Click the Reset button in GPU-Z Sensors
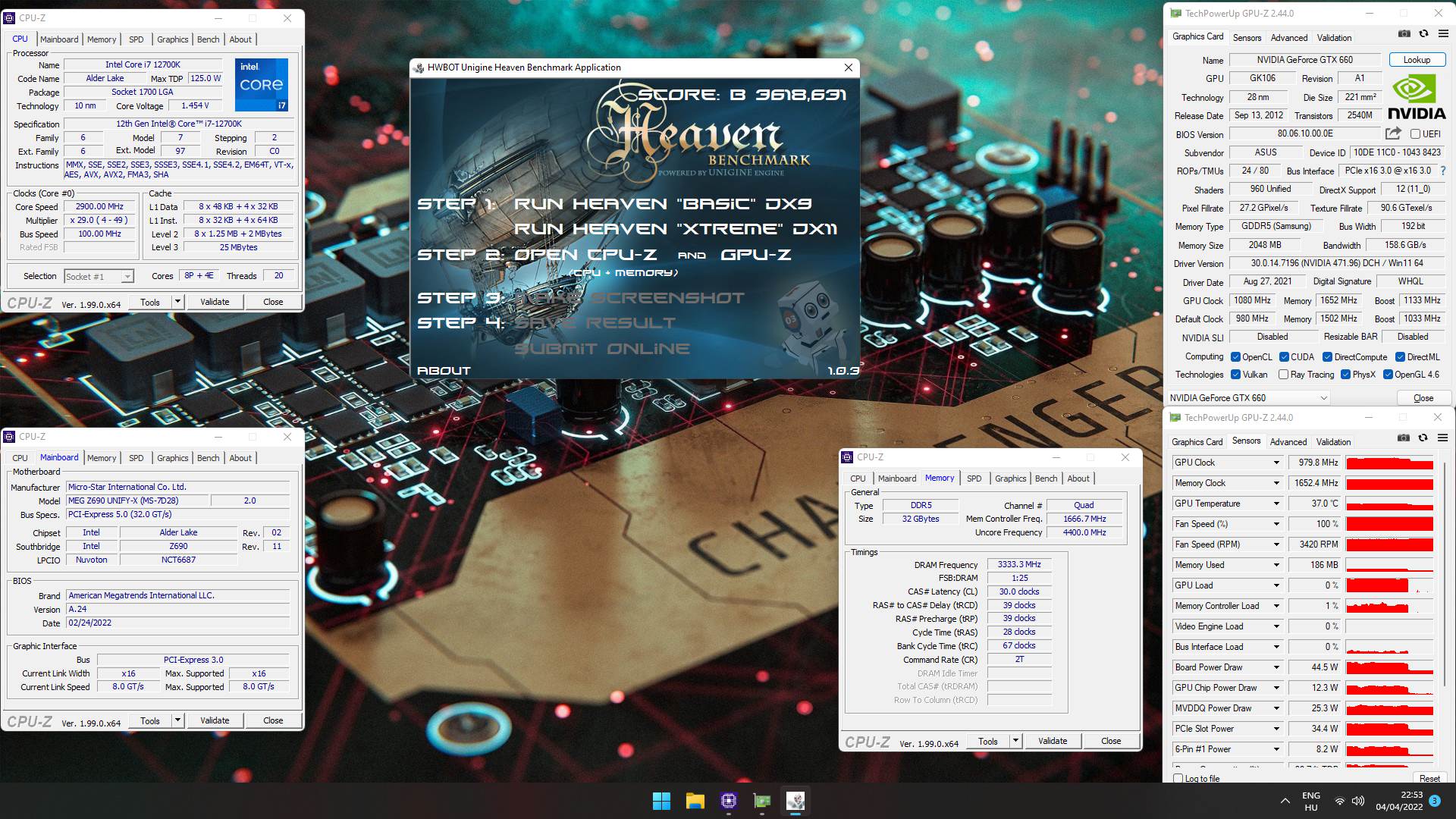This screenshot has width=1456, height=819. click(x=1429, y=779)
